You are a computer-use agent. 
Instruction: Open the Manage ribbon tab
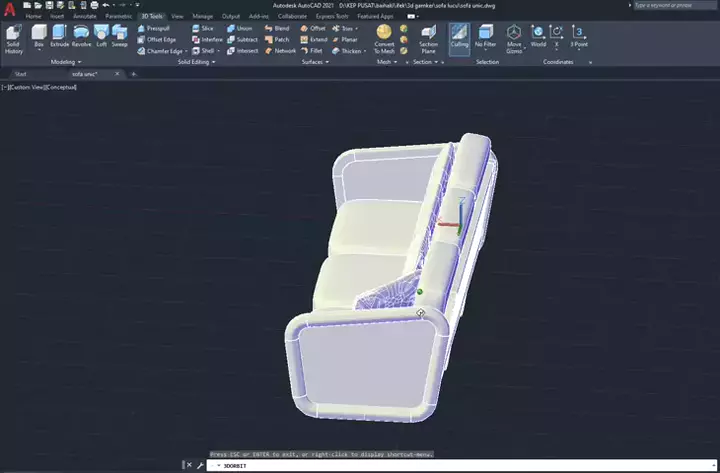click(x=204, y=16)
